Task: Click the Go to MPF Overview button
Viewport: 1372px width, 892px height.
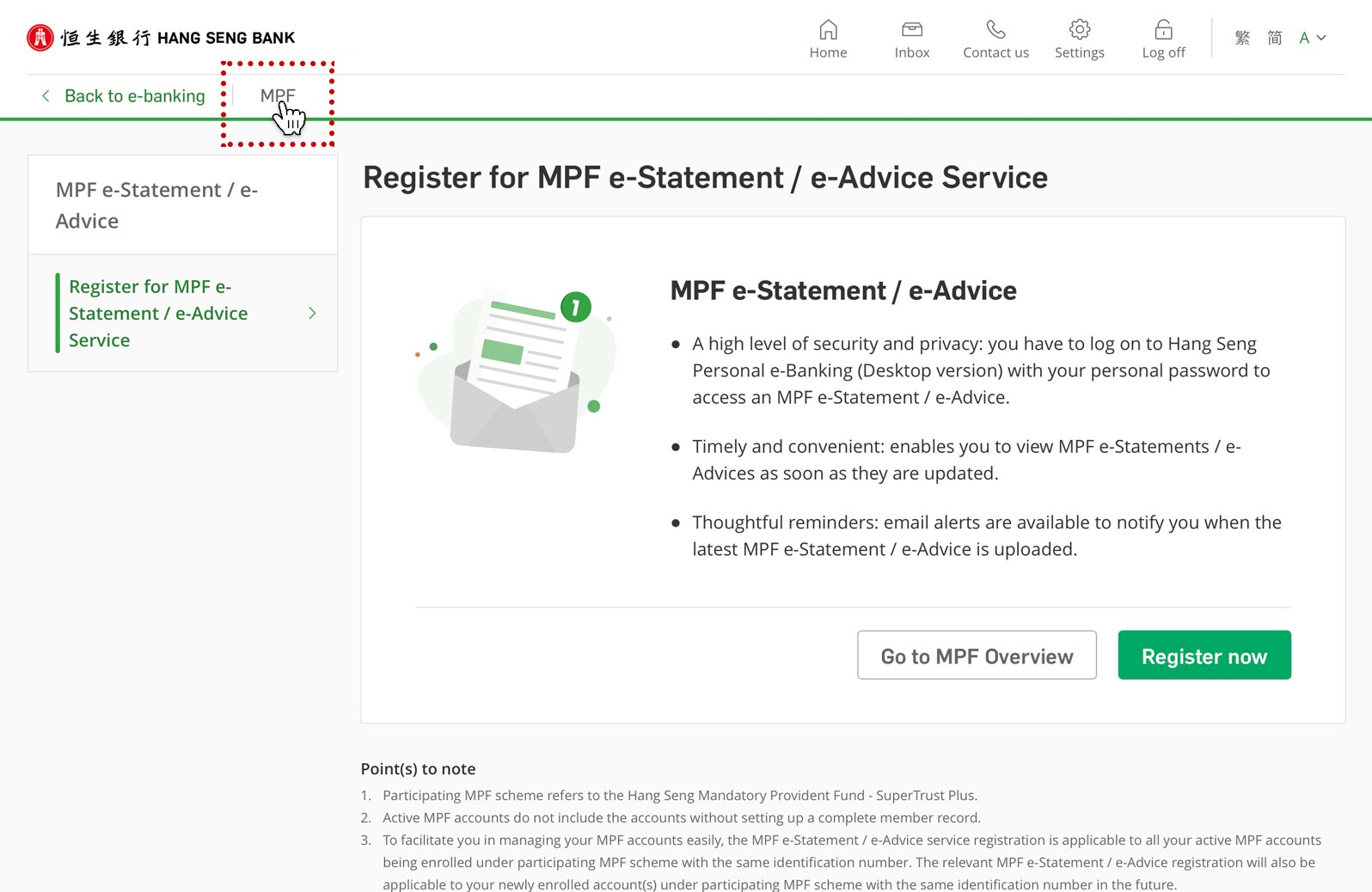Action: [977, 656]
